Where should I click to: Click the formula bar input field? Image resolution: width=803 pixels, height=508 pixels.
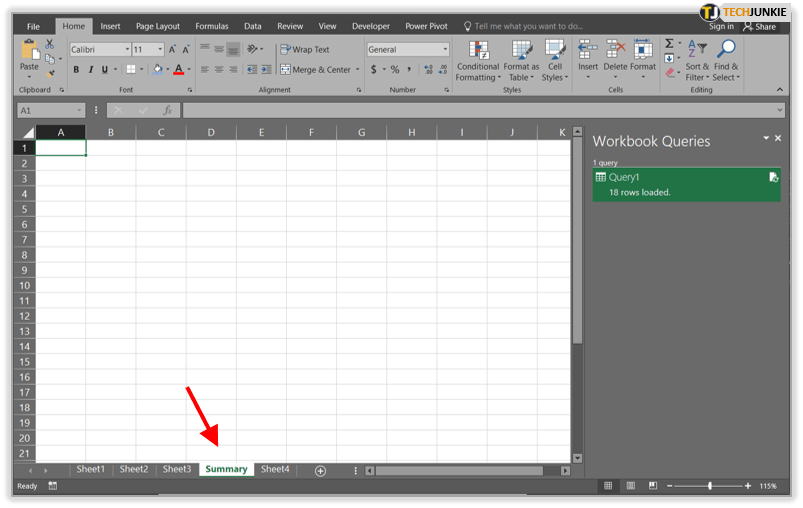(480, 110)
